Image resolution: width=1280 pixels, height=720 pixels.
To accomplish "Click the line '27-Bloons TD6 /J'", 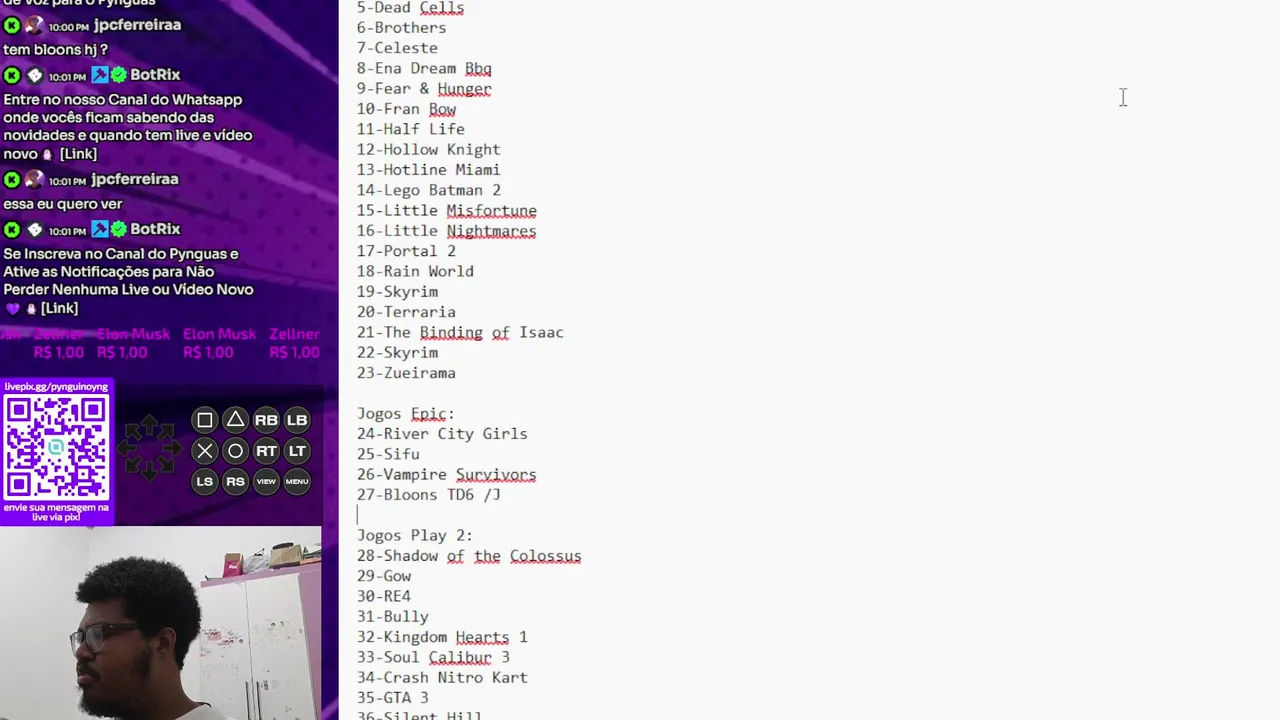I will [x=428, y=495].
